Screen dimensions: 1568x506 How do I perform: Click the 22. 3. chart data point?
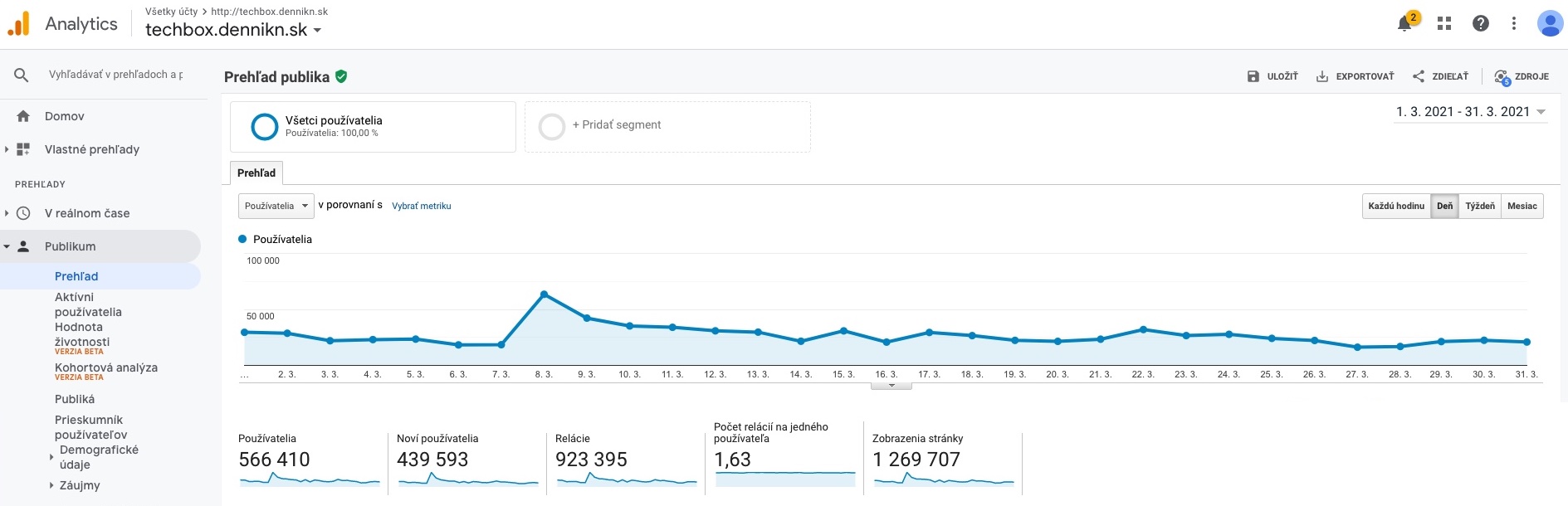pos(1143,329)
